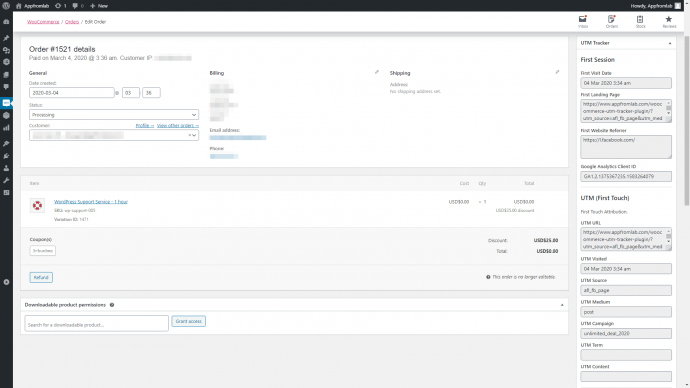The width and height of the screenshot is (690, 388).
Task: Select the Google Analytics Client ID field
Action: pyautogui.click(x=626, y=176)
